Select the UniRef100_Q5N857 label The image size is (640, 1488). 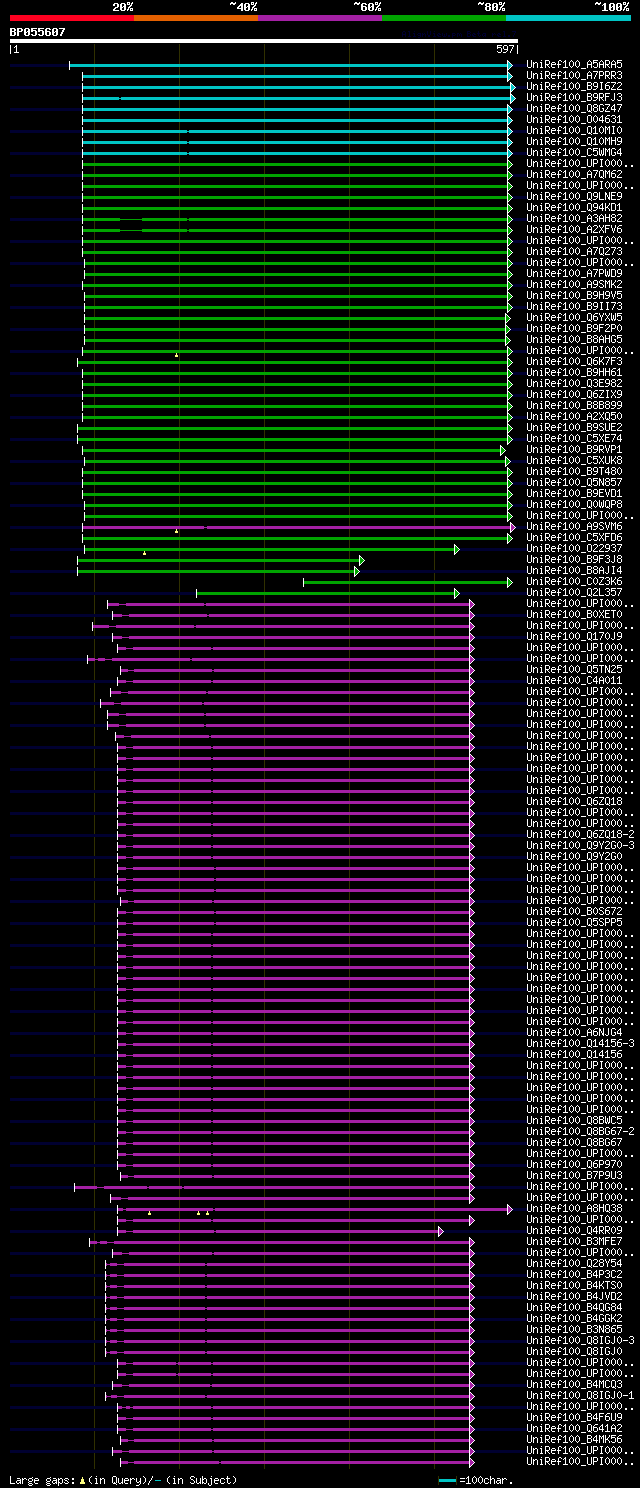[574, 482]
